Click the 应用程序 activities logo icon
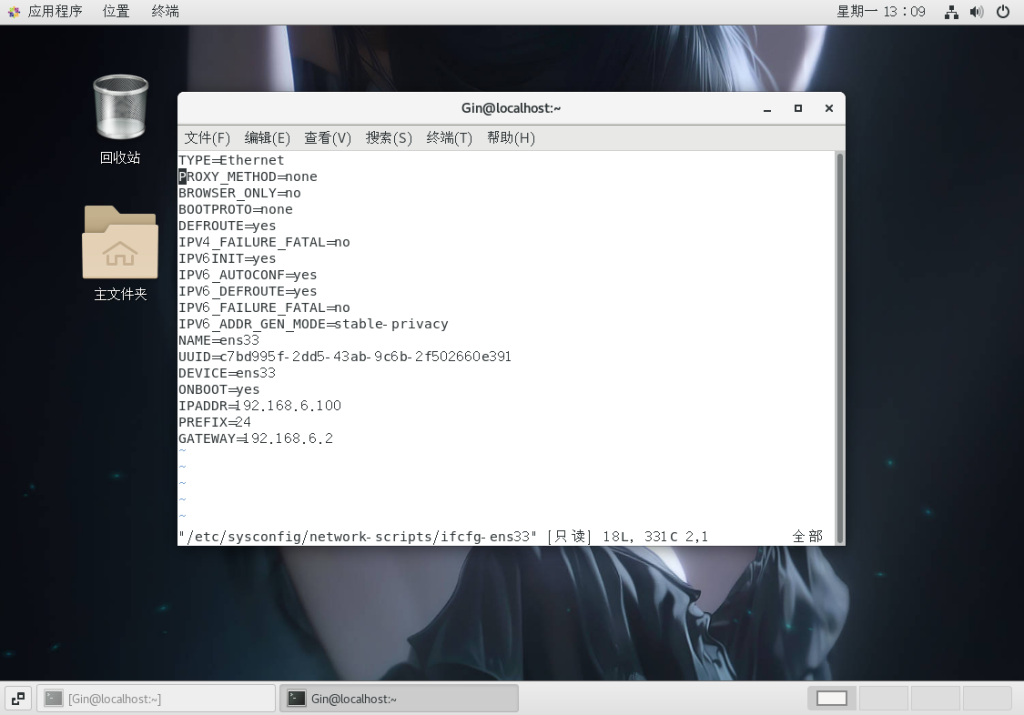Image resolution: width=1024 pixels, height=715 pixels. (x=13, y=12)
